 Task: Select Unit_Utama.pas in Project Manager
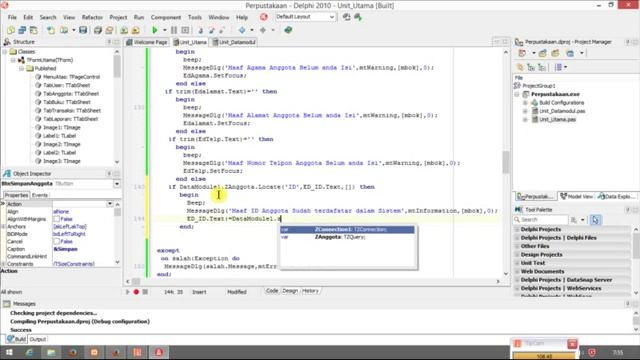click(x=558, y=120)
